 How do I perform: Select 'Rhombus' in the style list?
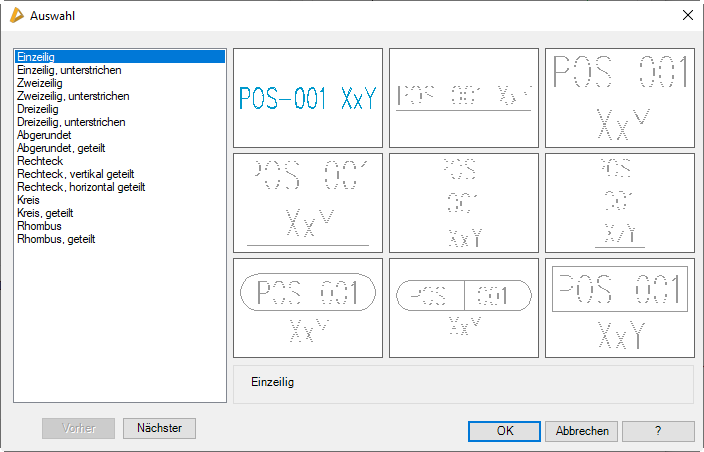[39, 226]
